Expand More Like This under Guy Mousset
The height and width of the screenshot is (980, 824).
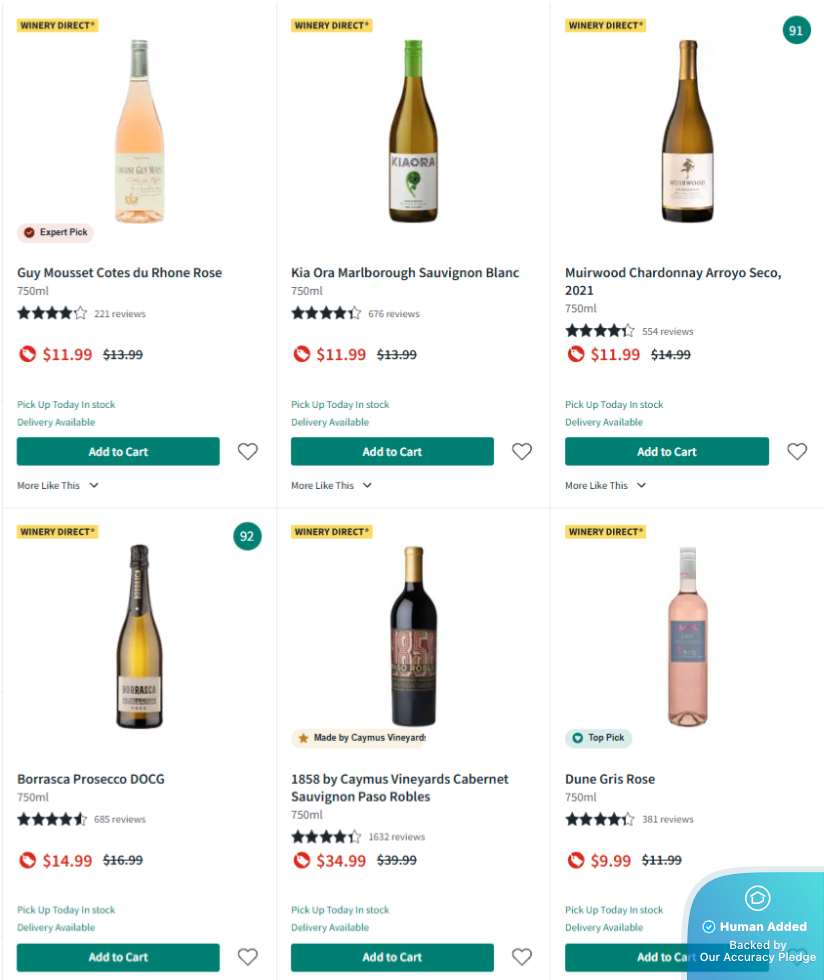58,486
